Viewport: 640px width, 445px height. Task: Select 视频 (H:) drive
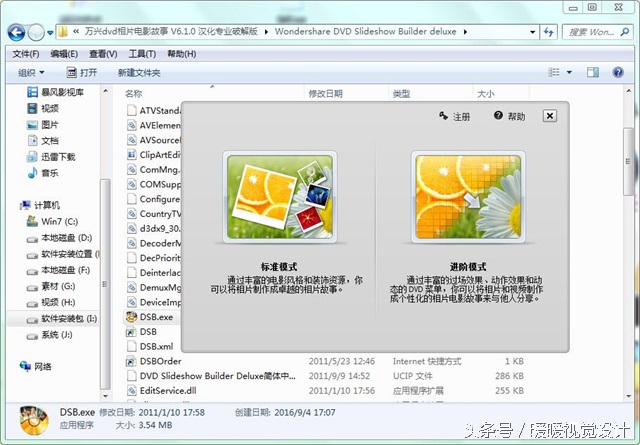(x=51, y=303)
